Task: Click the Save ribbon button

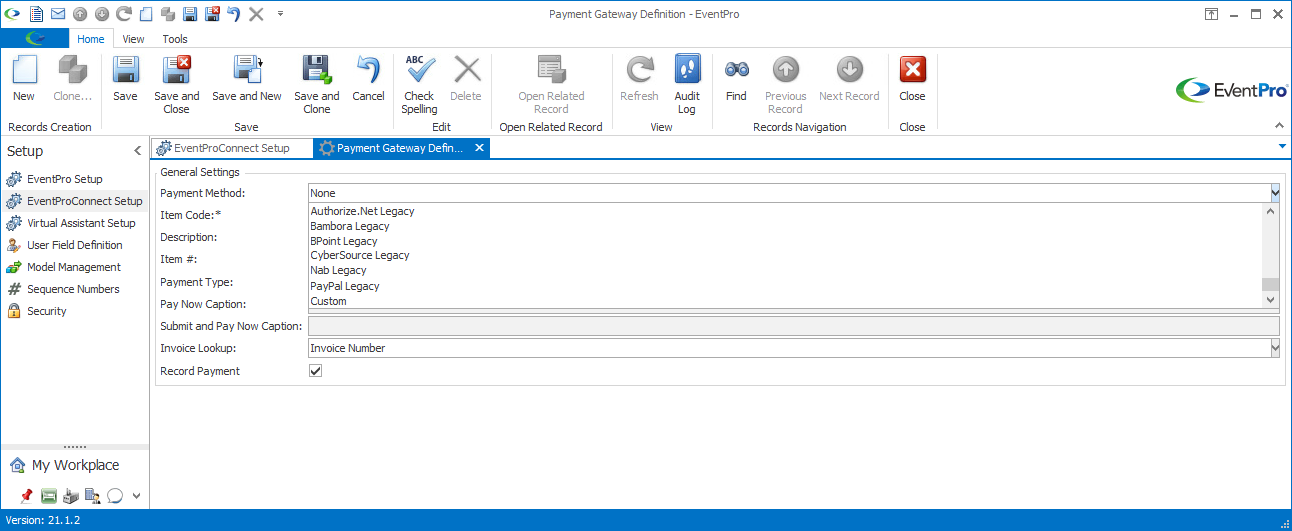Action: [x=125, y=79]
